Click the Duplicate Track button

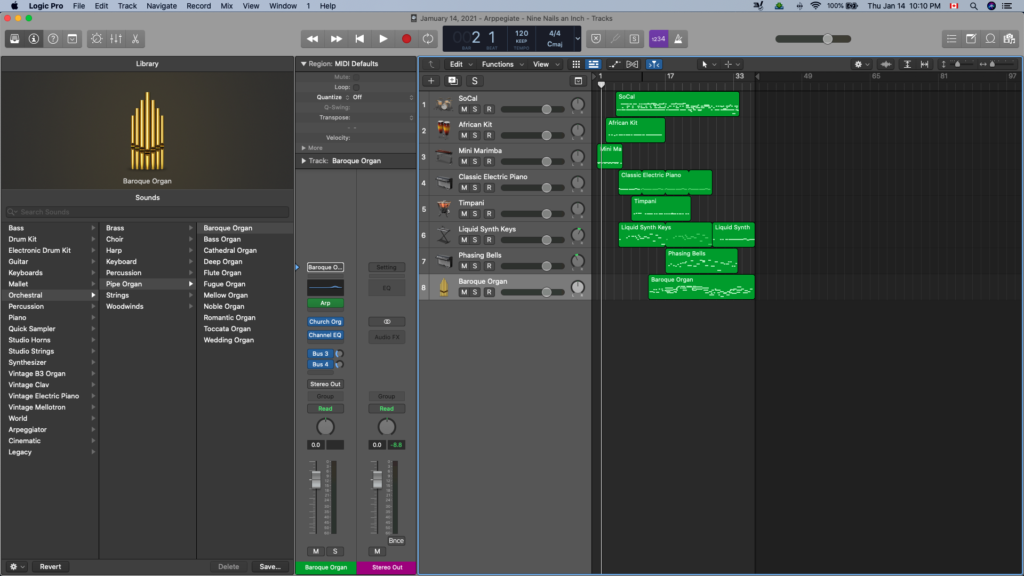click(453, 81)
